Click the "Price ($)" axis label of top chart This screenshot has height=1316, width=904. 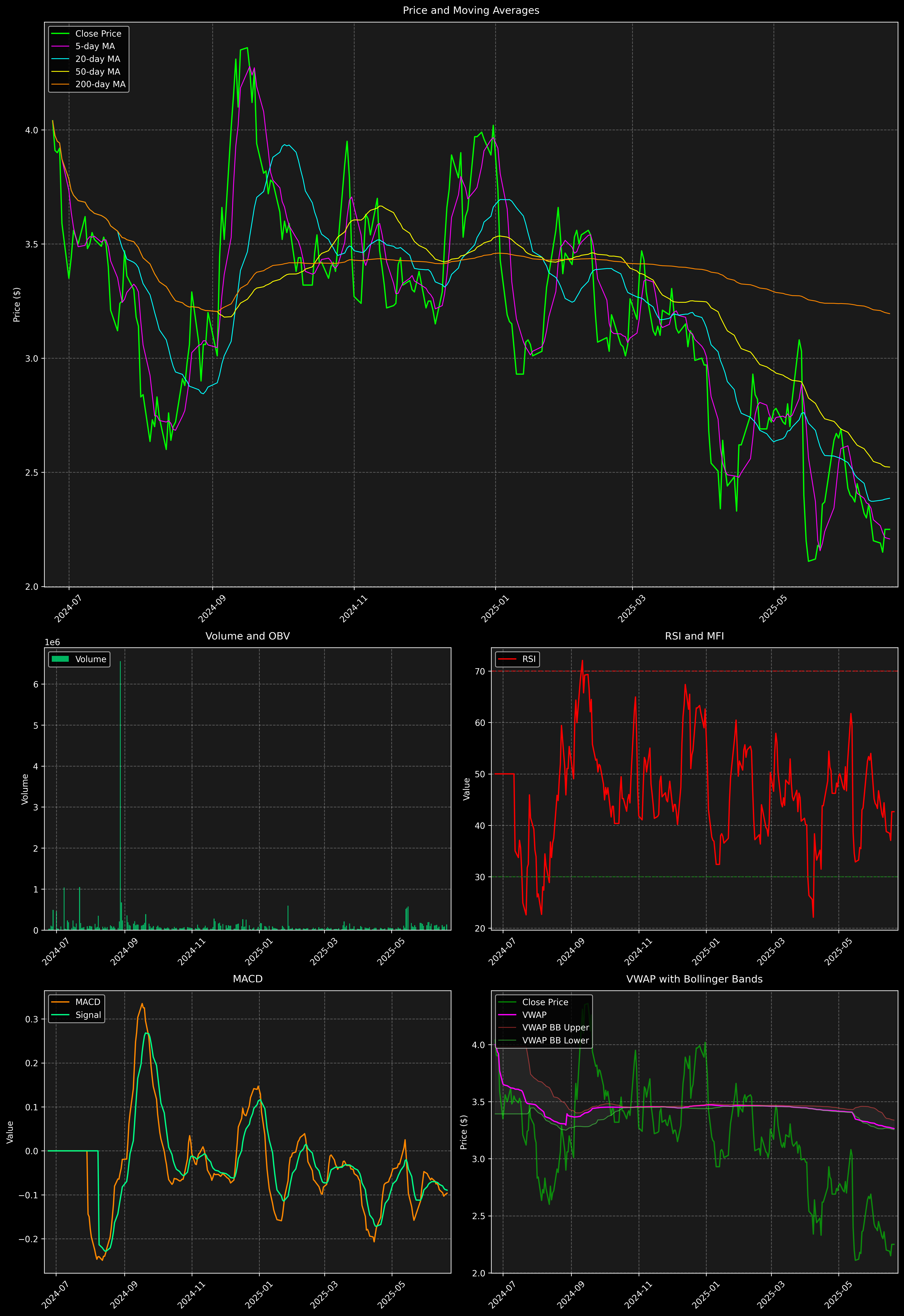coord(17,305)
